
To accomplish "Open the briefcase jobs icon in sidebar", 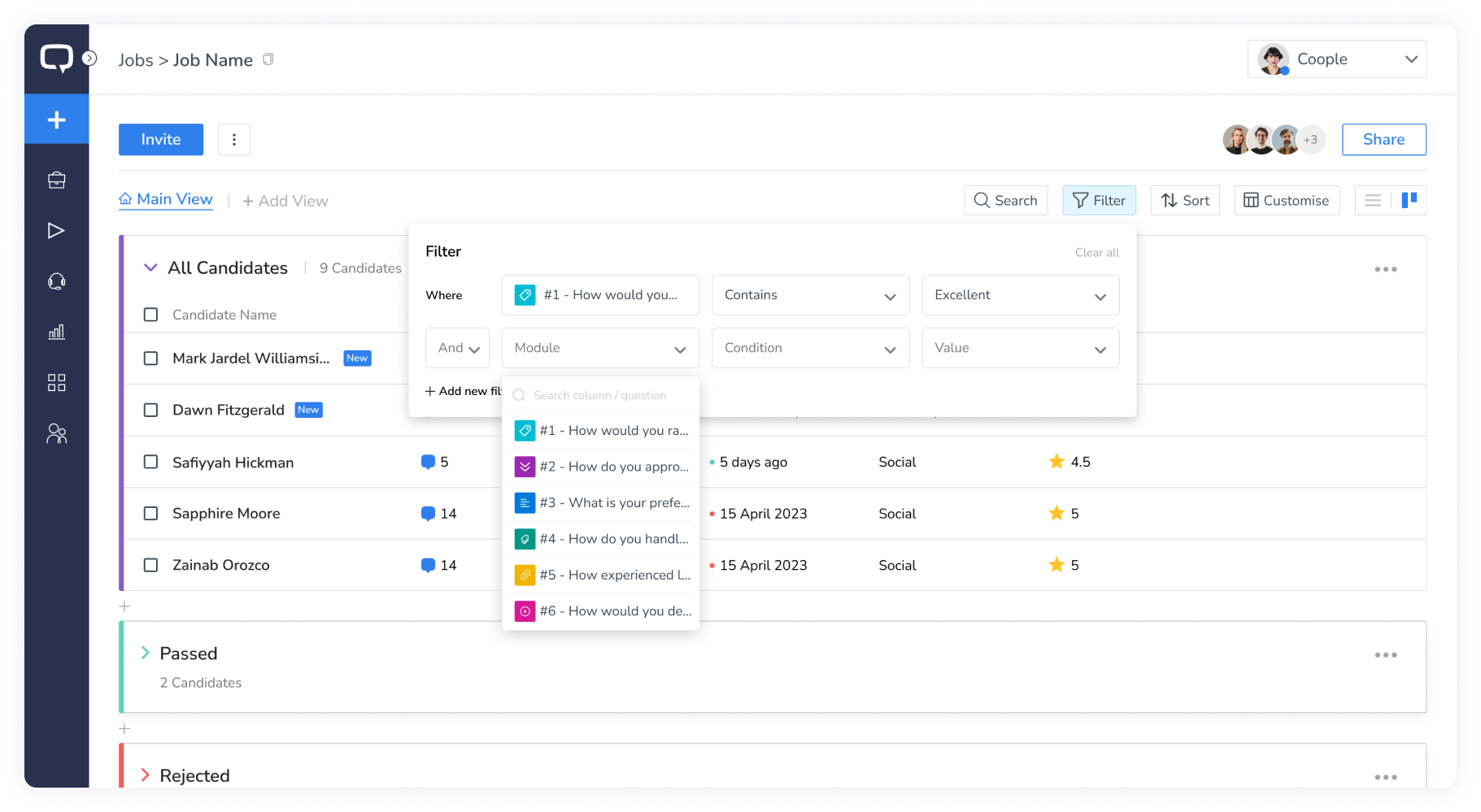I will [56, 180].
